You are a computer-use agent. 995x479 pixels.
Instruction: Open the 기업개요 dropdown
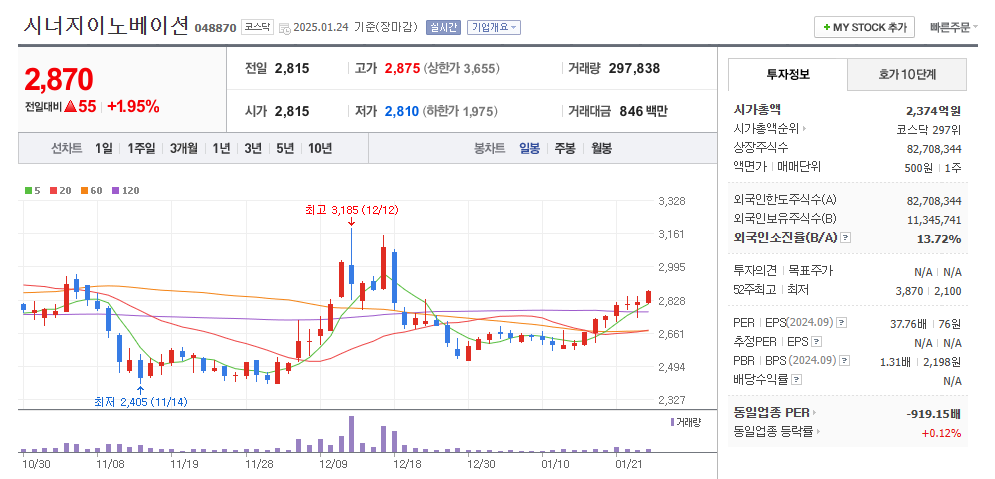pos(494,27)
